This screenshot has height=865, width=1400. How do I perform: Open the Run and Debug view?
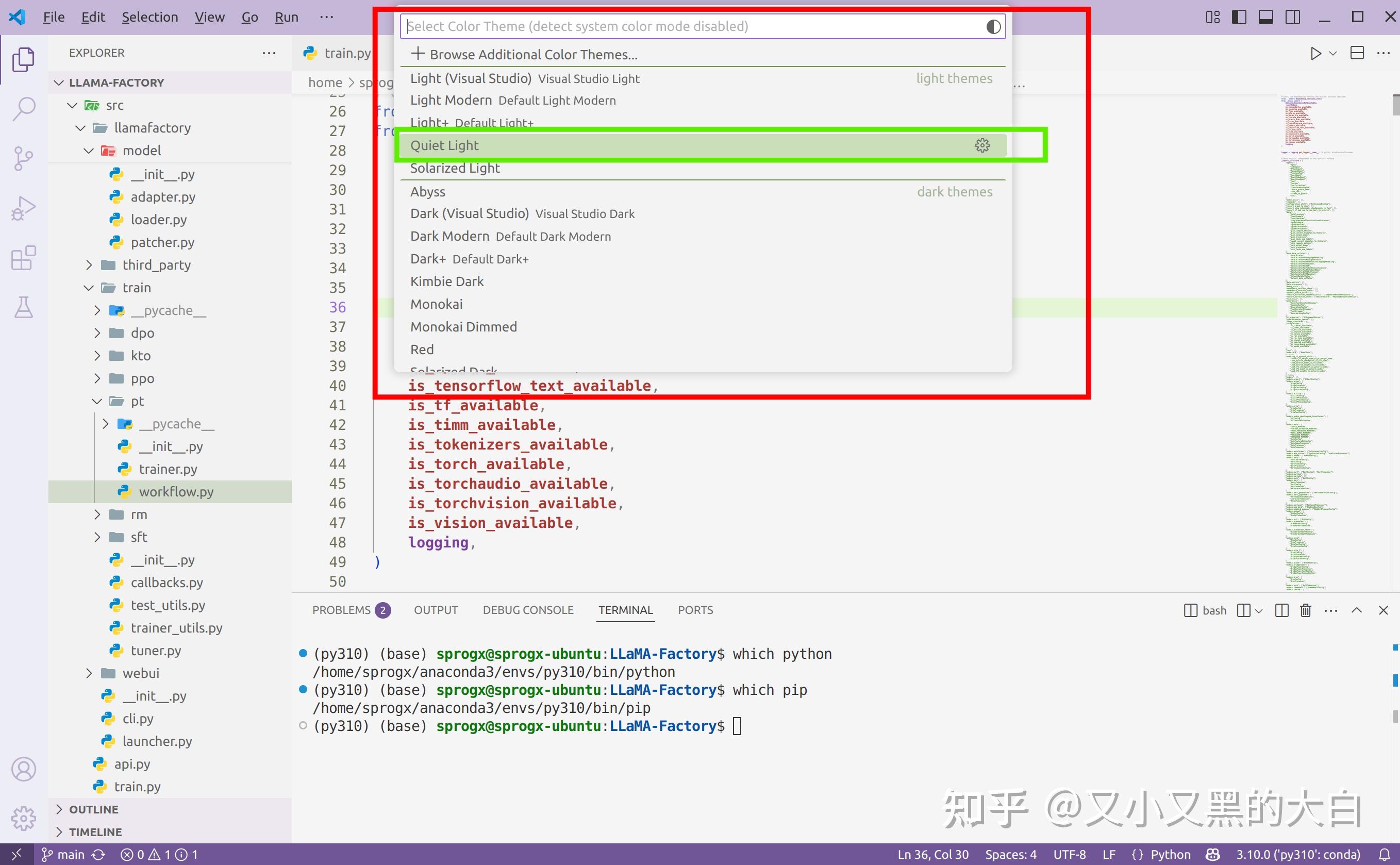coord(23,208)
